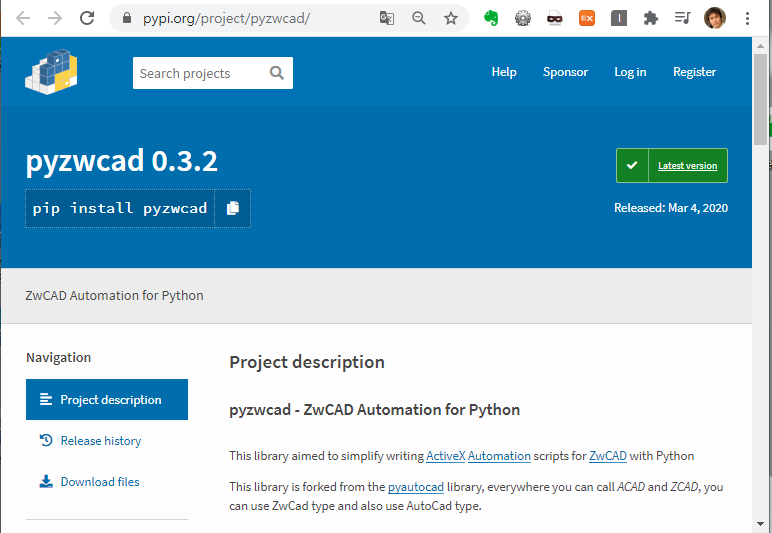Submit search with the magnifier icon
The image size is (772, 533).
(277, 73)
